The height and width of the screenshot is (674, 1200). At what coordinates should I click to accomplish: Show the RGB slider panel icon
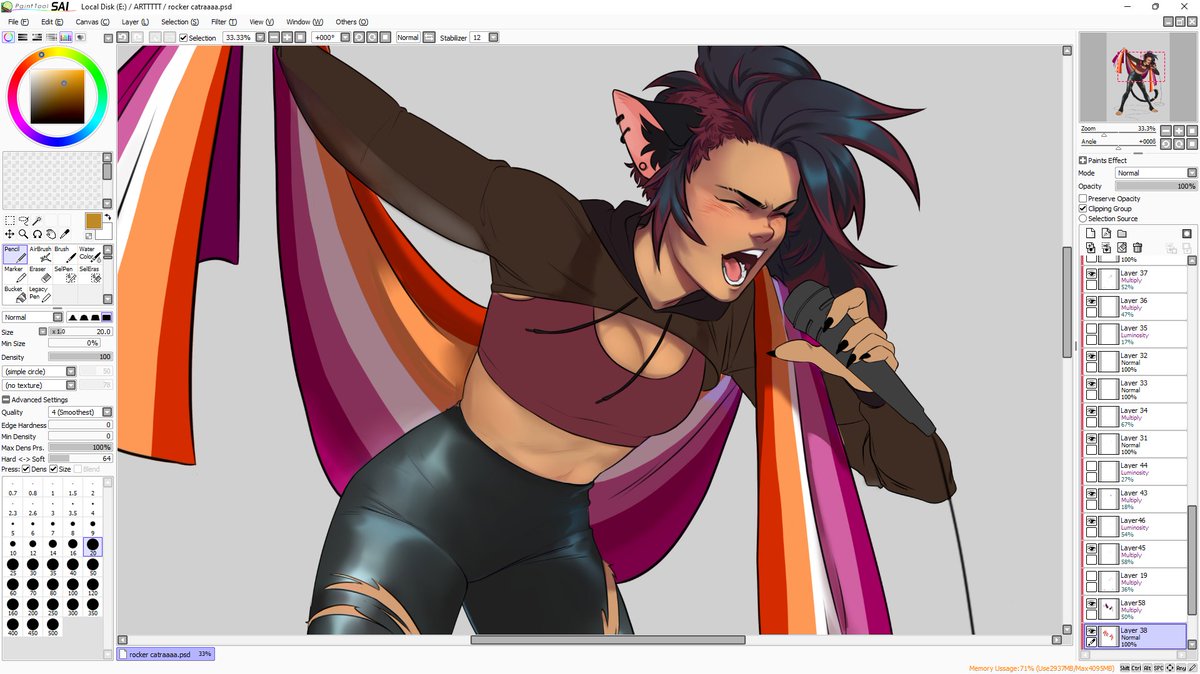(22, 37)
